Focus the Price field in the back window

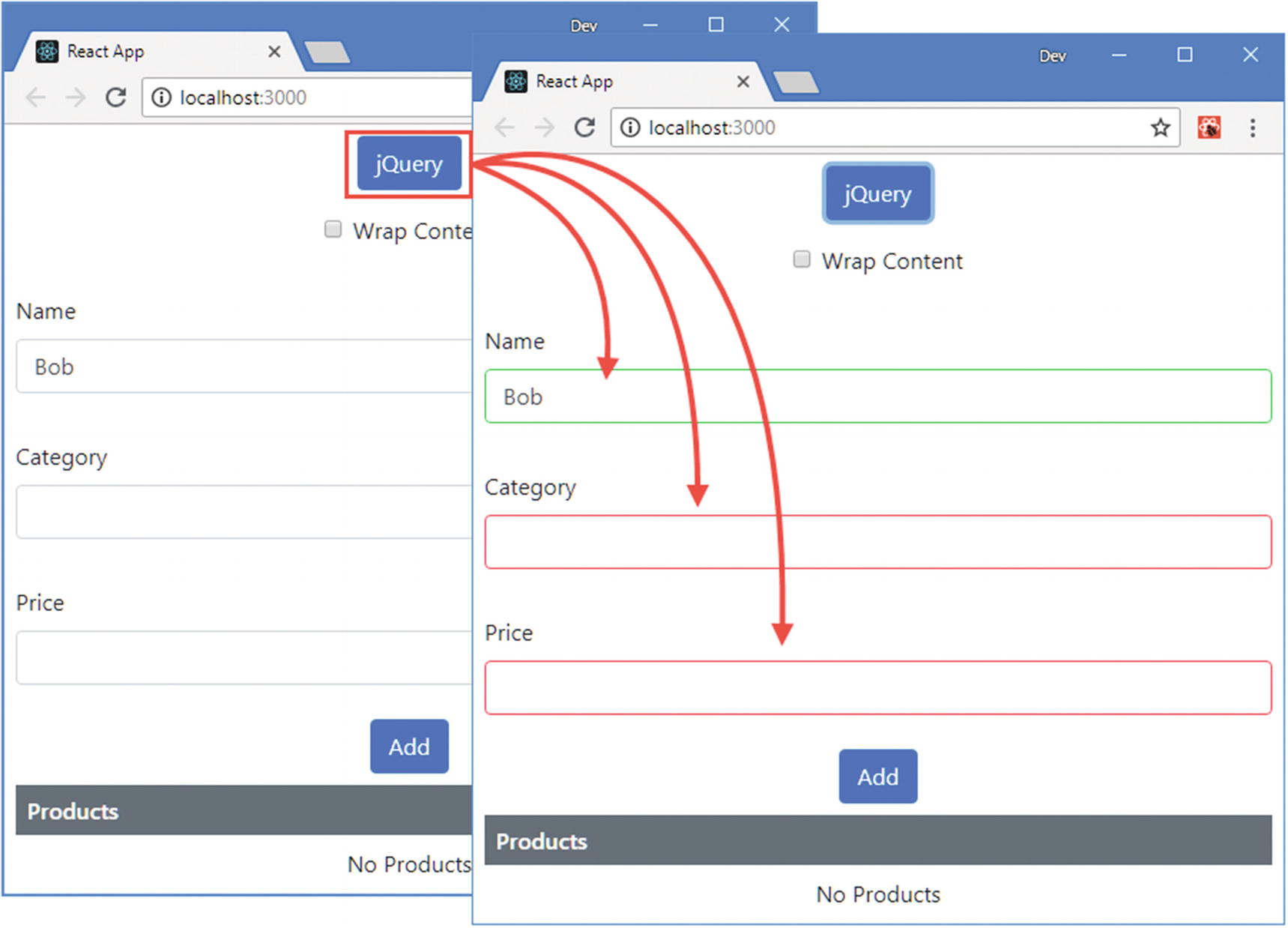[x=244, y=657]
